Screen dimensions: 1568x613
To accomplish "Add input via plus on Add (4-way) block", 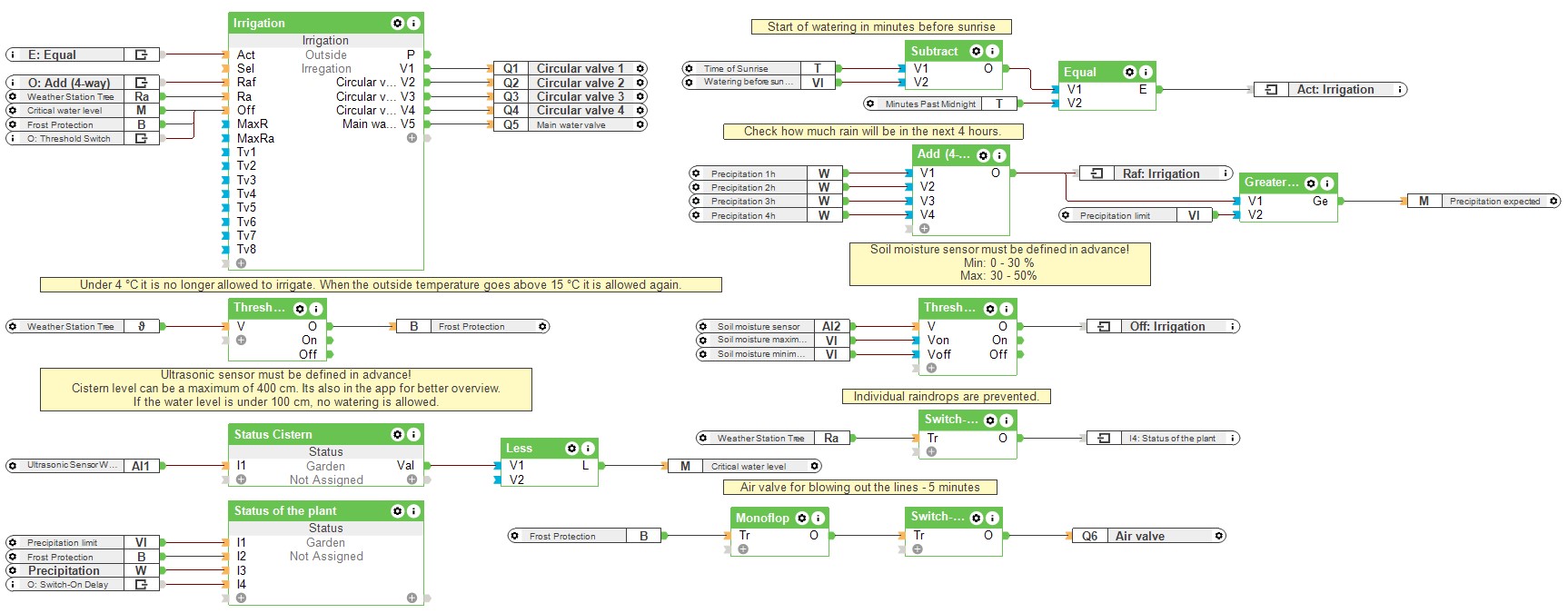I will click(x=924, y=229).
